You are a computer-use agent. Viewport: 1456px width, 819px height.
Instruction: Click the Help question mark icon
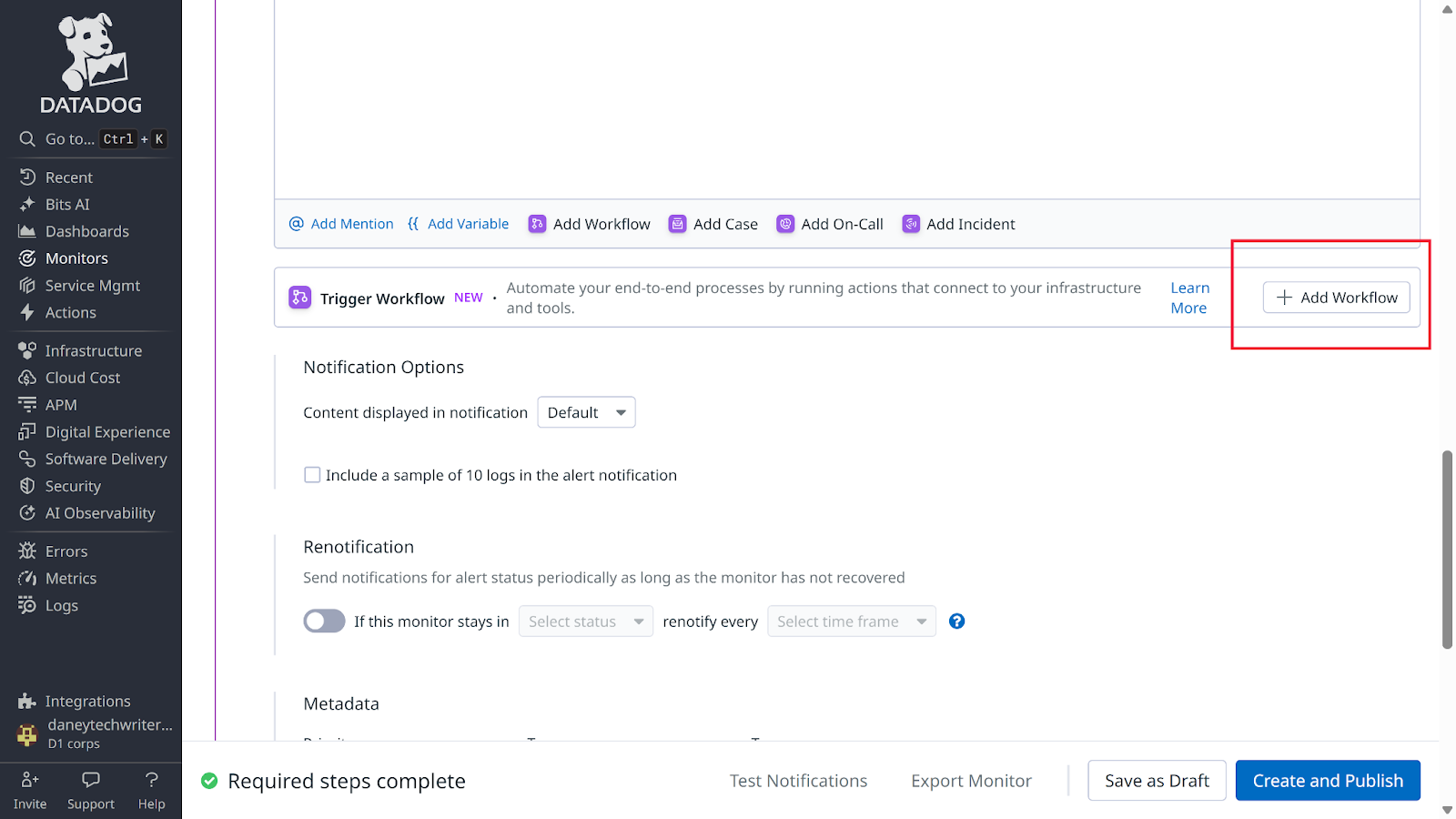(x=152, y=780)
